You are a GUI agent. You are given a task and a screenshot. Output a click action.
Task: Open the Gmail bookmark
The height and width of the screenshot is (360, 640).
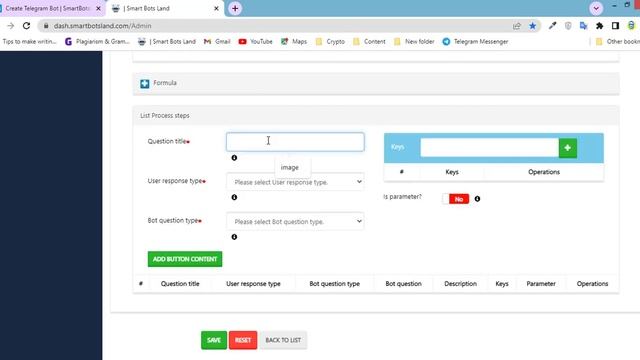[x=217, y=42]
